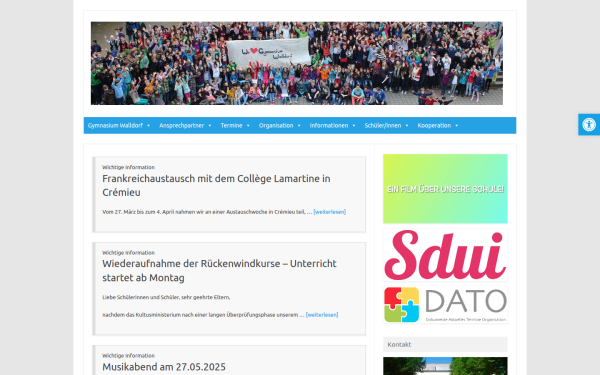
Task: Expand dropdown arrow beside Gymnasium Walldorf
Action: (x=148, y=126)
